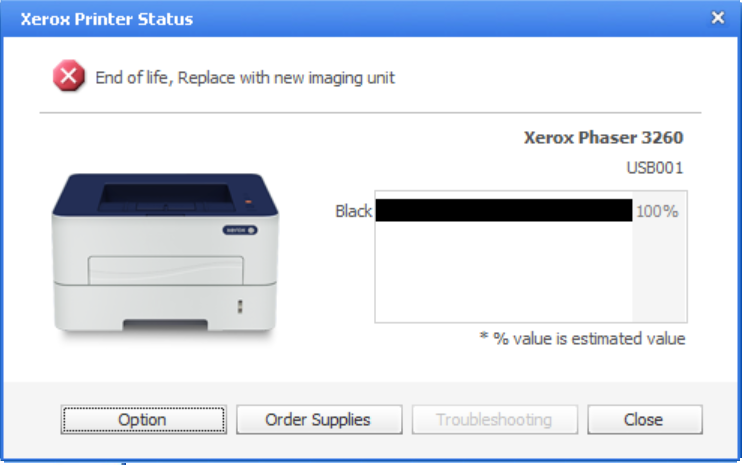Click Order Supplies button
Screen dimensions: 743x465
[319, 419]
